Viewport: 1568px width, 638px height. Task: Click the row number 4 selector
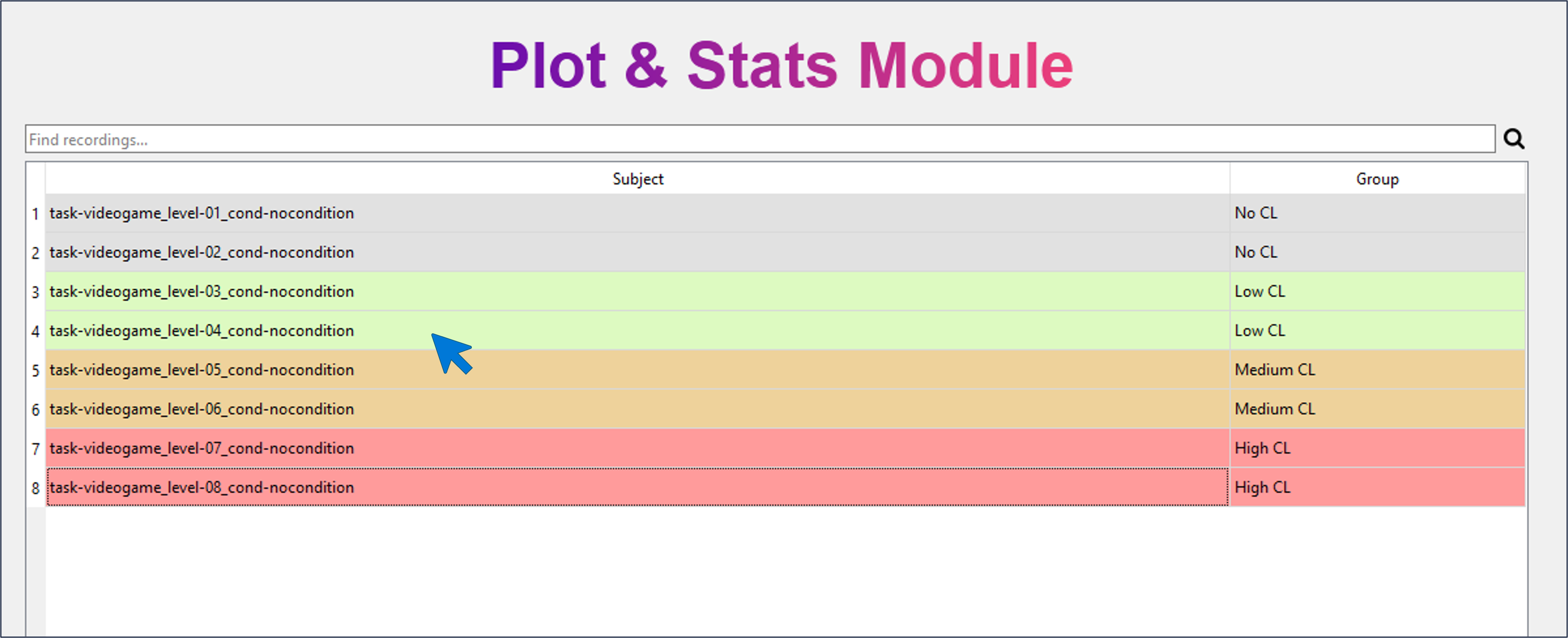35,331
